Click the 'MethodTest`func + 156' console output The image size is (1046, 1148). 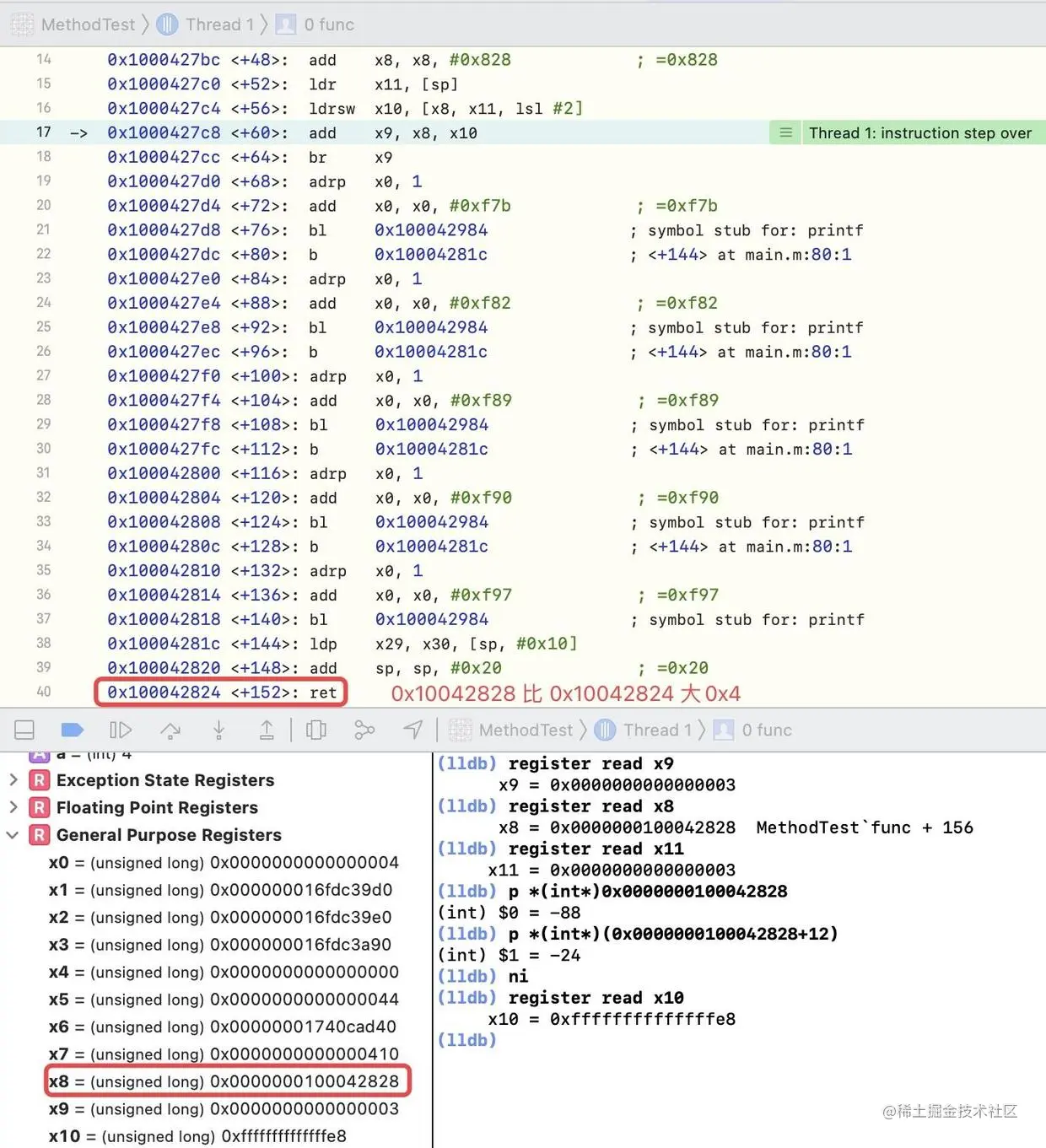click(x=865, y=827)
